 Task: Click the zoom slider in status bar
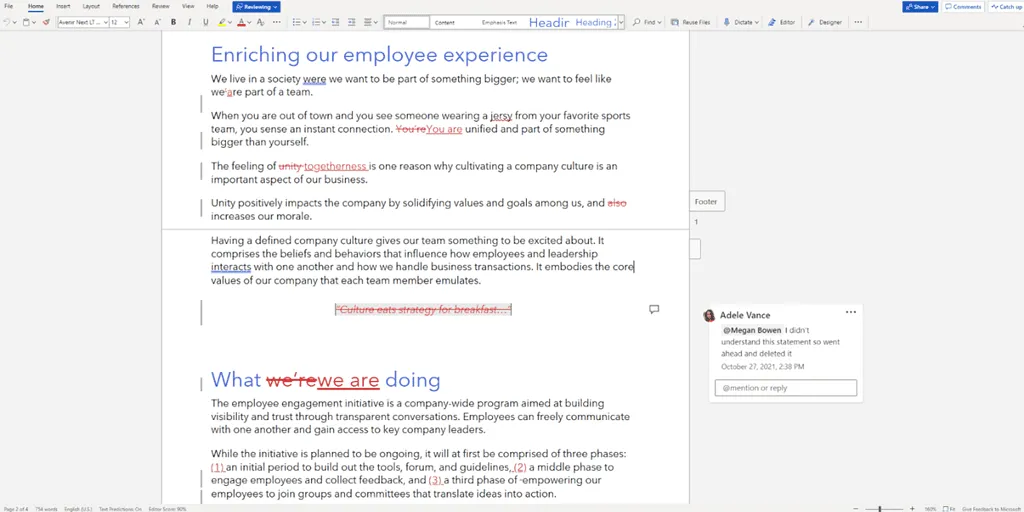tap(880, 508)
